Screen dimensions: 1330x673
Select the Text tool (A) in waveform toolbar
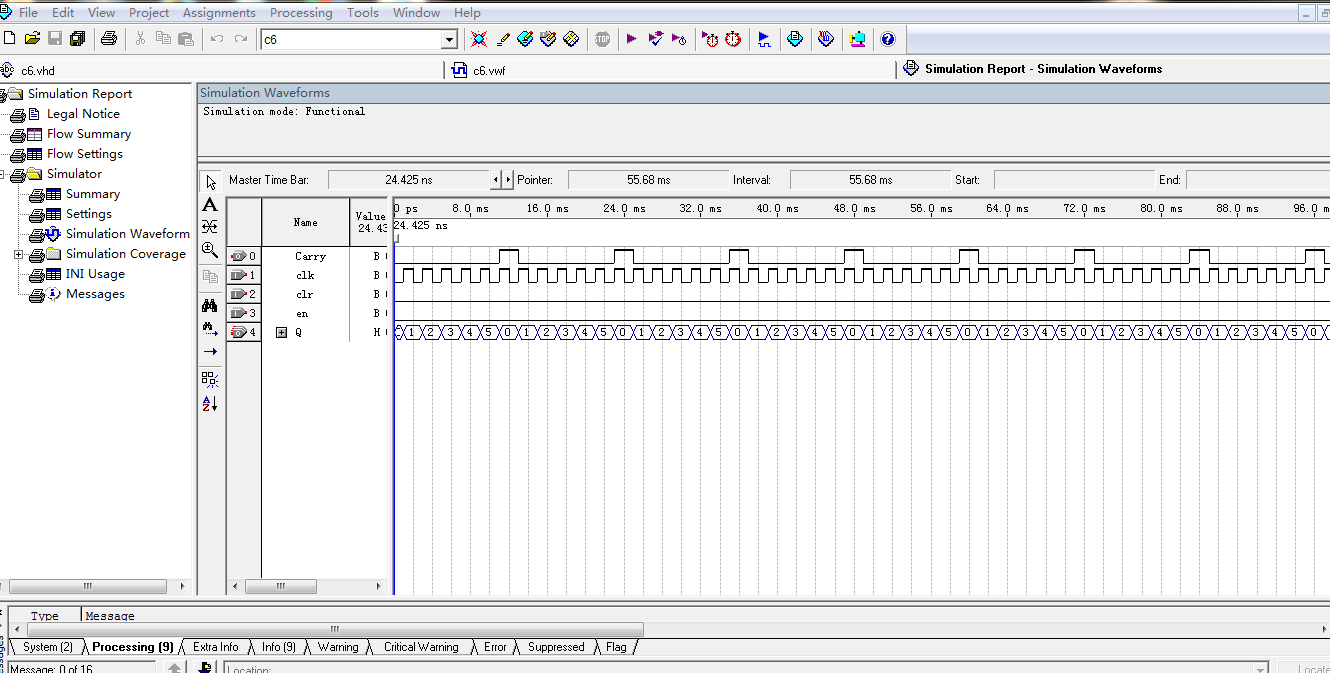click(210, 204)
